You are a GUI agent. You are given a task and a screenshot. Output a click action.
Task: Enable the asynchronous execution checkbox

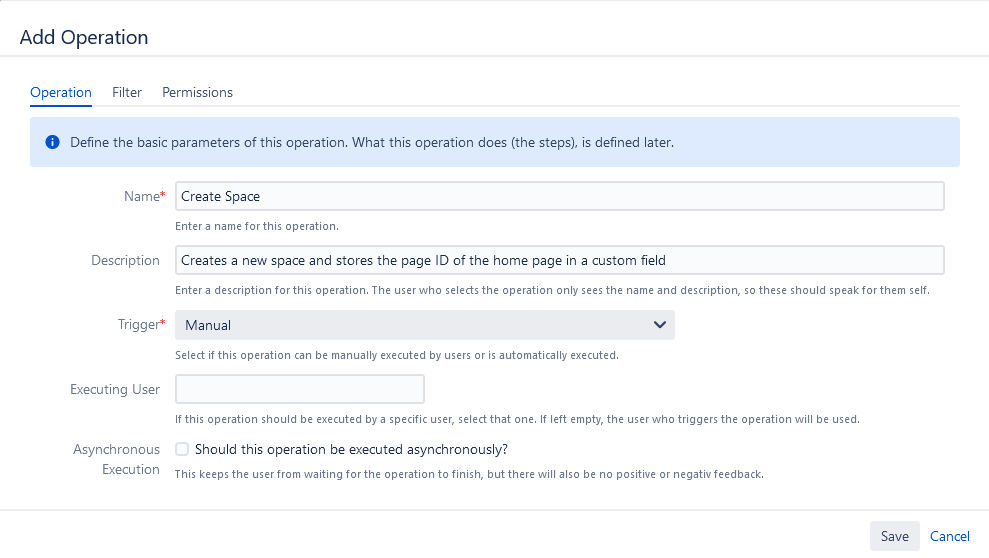point(182,450)
